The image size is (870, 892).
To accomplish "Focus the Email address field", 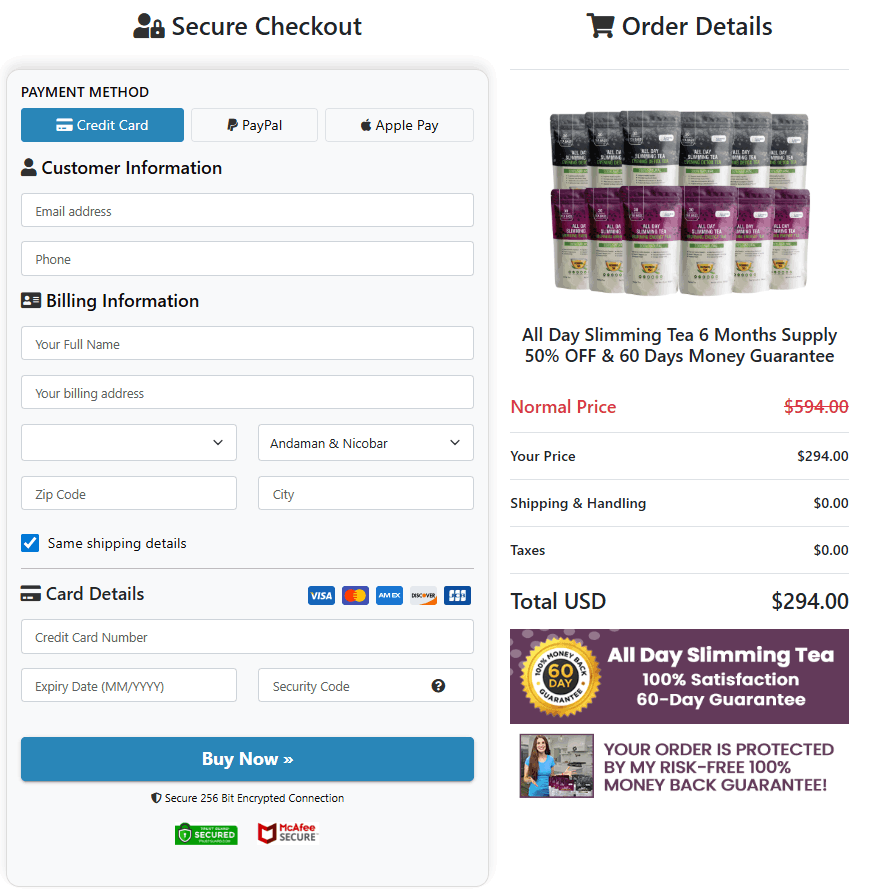I will 247,211.
